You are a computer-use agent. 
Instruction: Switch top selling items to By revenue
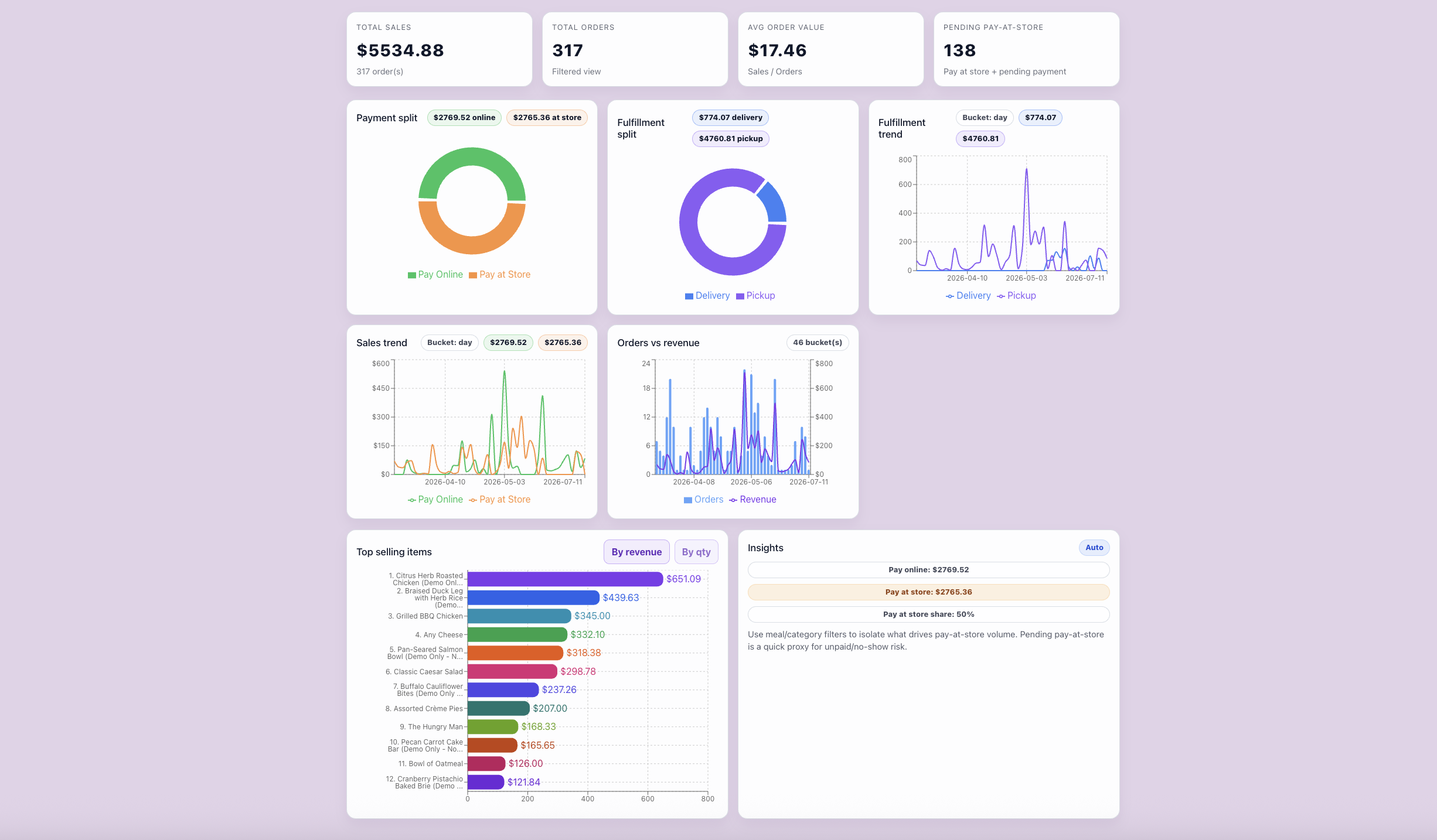(x=636, y=552)
